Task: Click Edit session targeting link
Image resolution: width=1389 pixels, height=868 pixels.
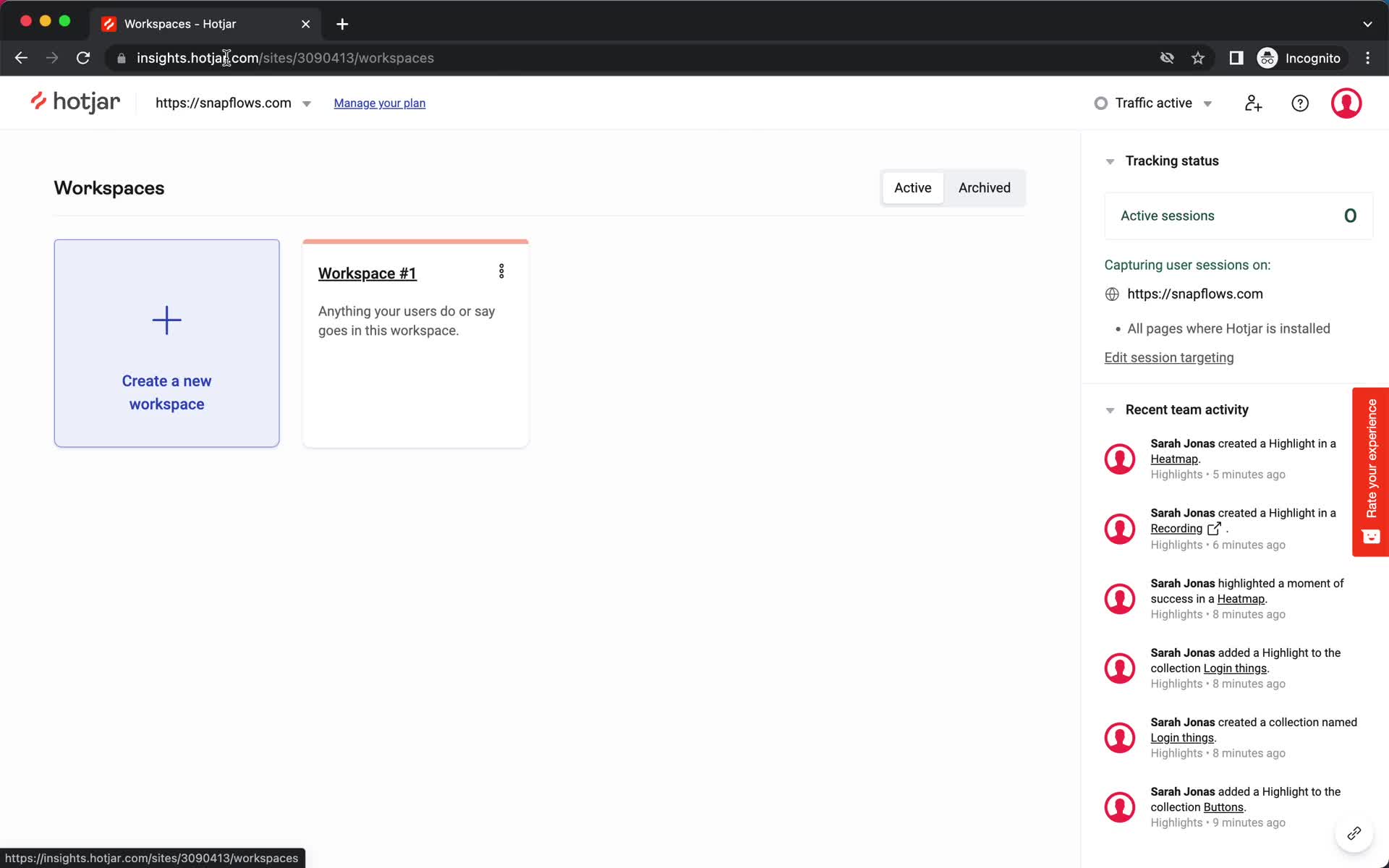Action: click(x=1168, y=357)
